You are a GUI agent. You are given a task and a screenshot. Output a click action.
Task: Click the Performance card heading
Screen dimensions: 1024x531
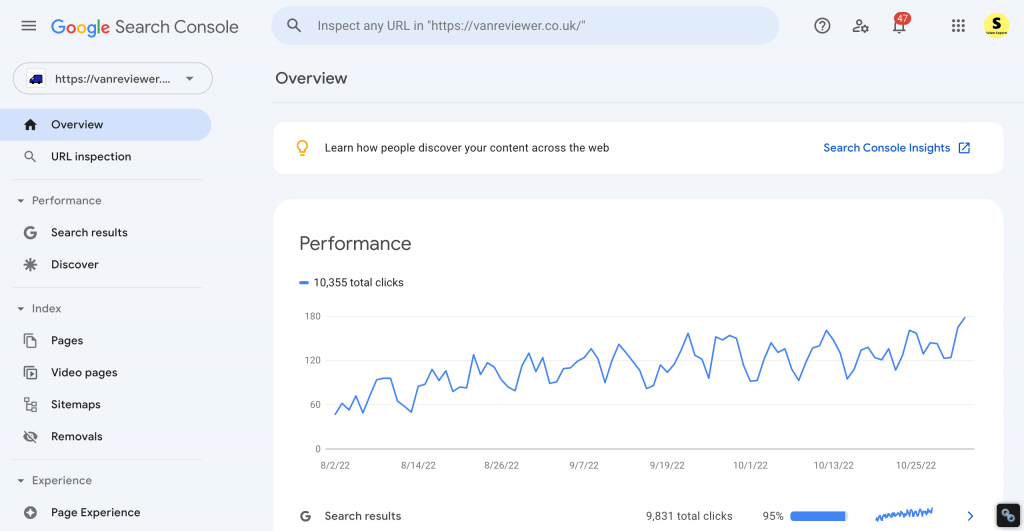(355, 244)
